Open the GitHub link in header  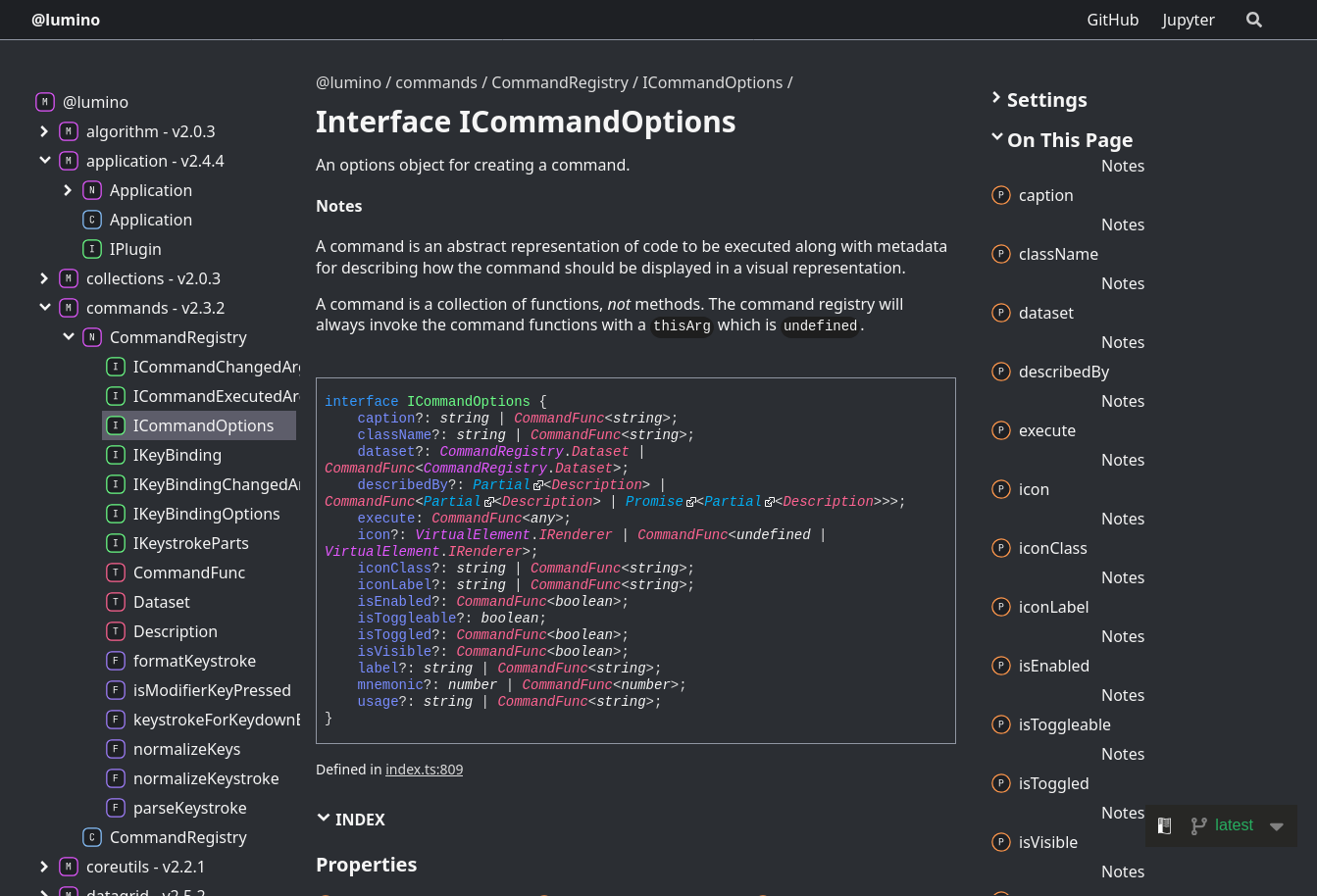point(1113,20)
